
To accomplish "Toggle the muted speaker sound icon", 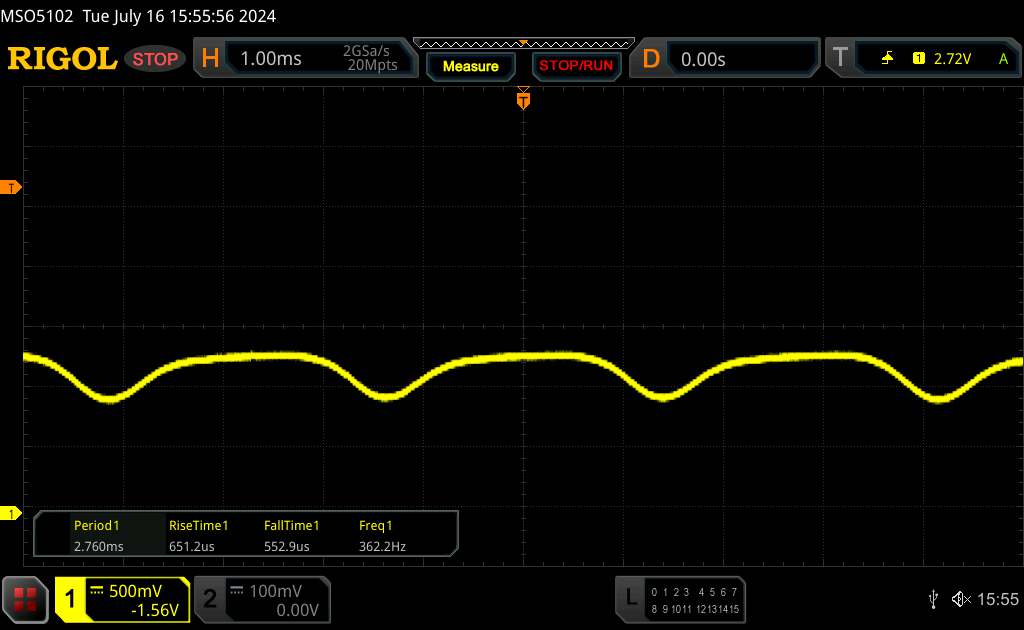I will (x=961, y=599).
